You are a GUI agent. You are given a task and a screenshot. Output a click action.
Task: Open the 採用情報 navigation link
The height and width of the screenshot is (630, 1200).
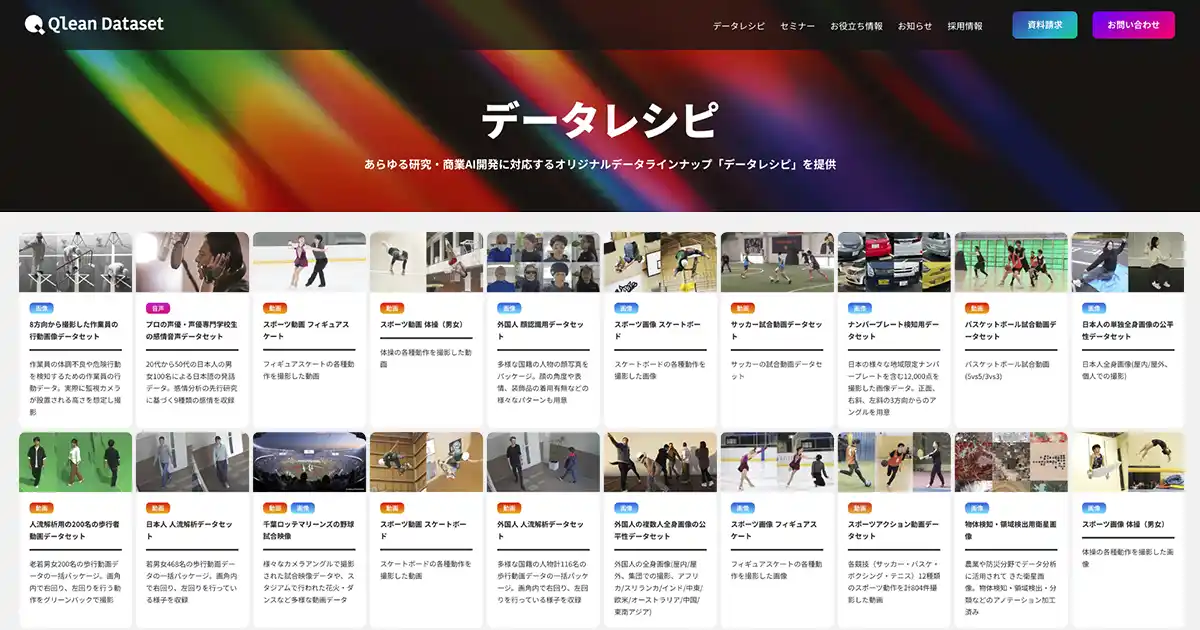point(965,26)
